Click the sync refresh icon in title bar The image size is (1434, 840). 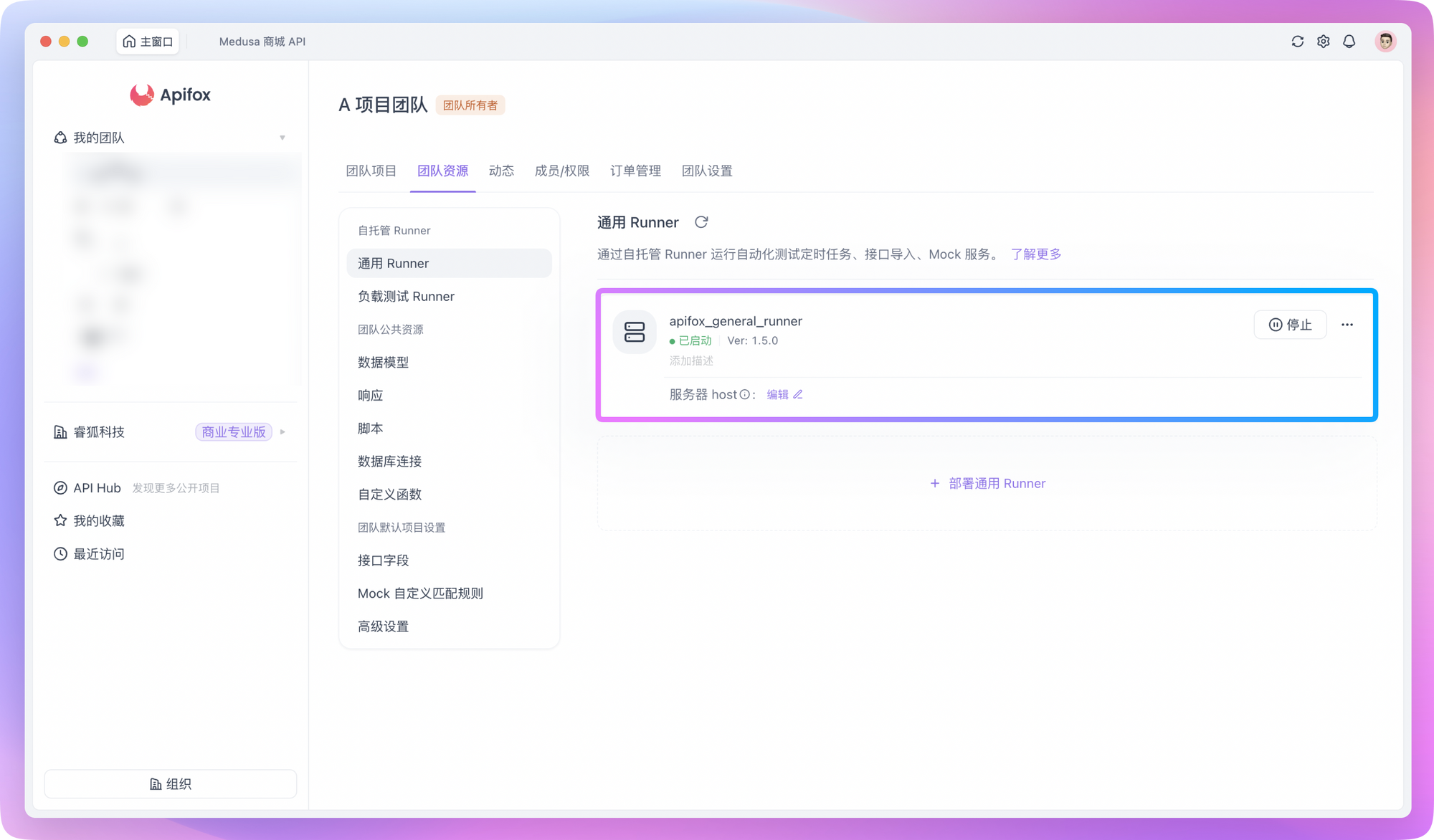[x=1297, y=42]
